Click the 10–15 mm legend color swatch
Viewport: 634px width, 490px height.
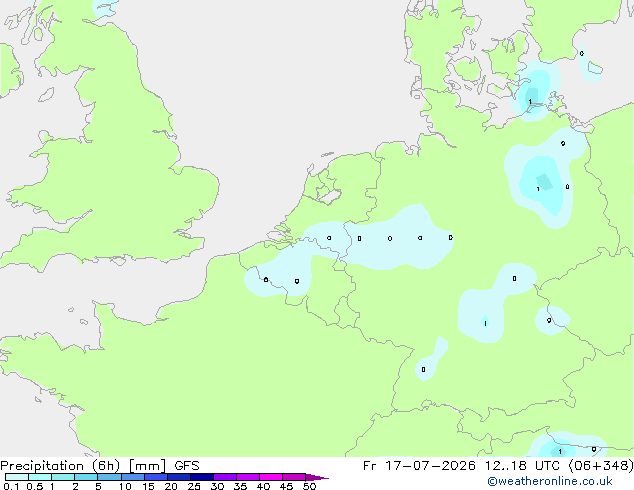coord(133,477)
